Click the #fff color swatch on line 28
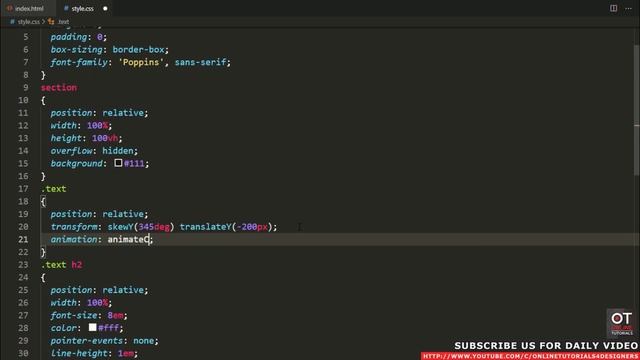This screenshot has width=640, height=360. (x=93, y=327)
